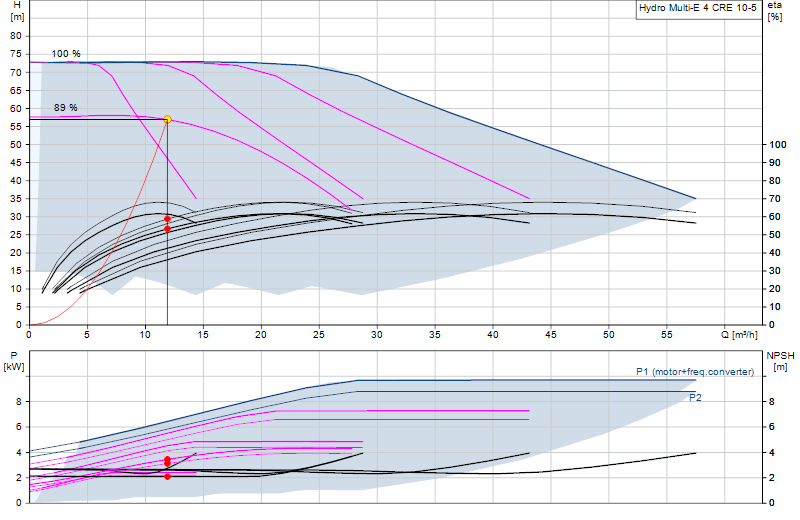The height and width of the screenshot is (520, 800).
Task: Click the lower red efficiency marker dot
Action: click(x=167, y=229)
